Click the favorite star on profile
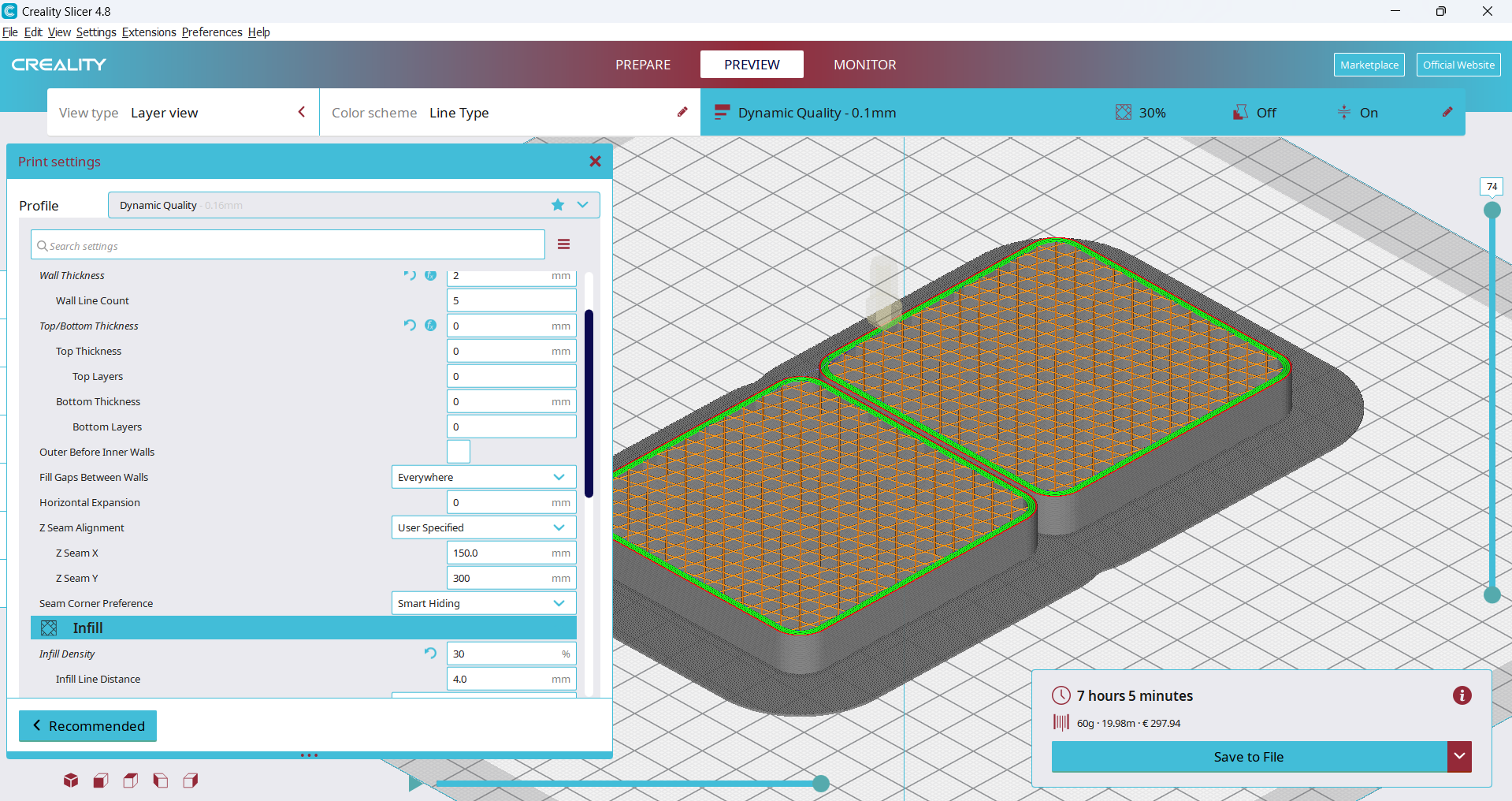The image size is (1512, 801). [x=558, y=205]
